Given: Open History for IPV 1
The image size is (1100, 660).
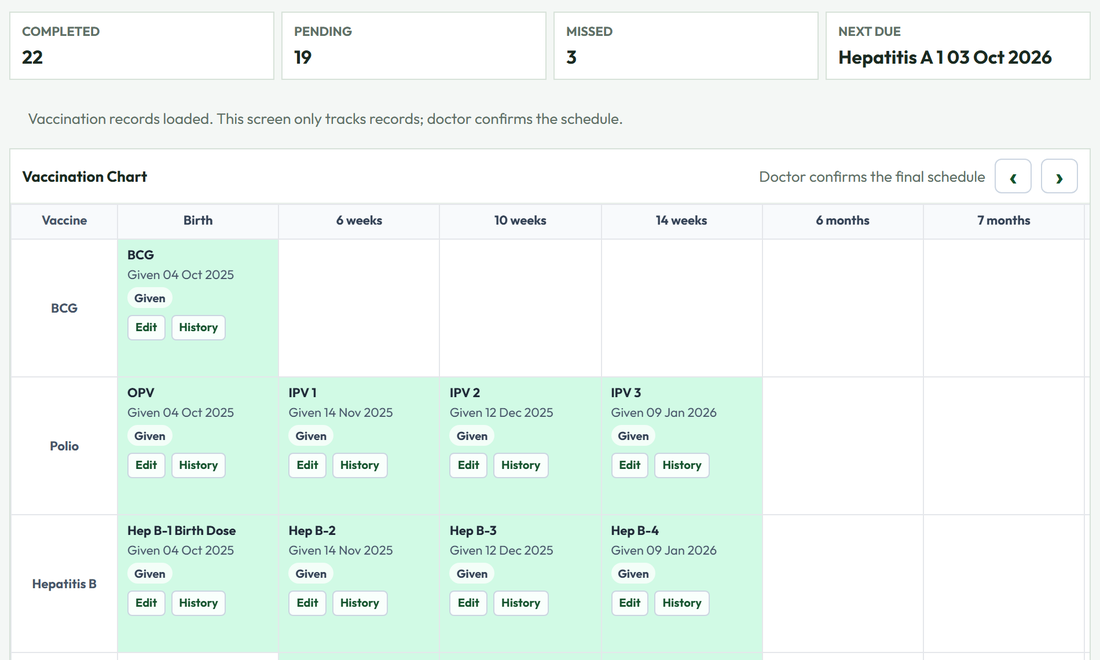Looking at the screenshot, I should (360, 465).
